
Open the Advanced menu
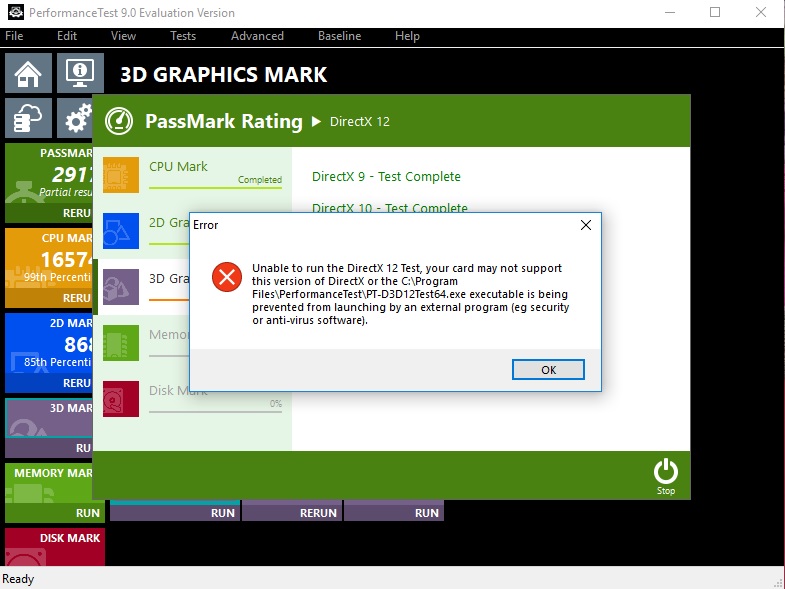[257, 36]
